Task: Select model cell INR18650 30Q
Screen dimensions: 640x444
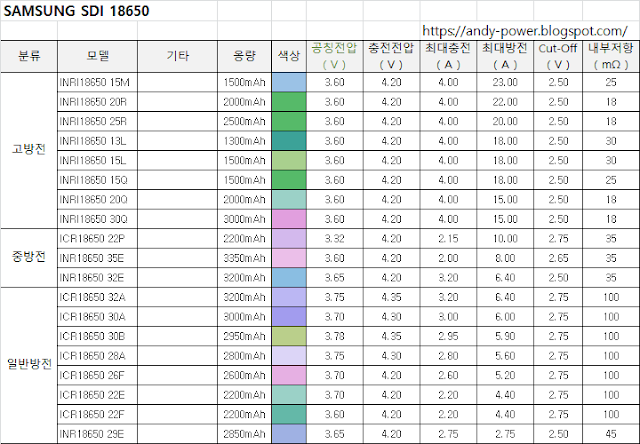Action: point(98,219)
